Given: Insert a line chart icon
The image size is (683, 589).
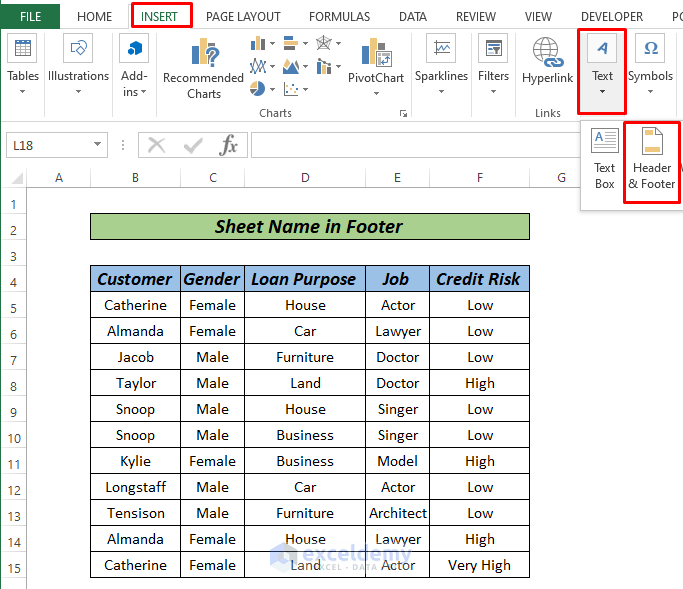Looking at the screenshot, I should point(258,66).
